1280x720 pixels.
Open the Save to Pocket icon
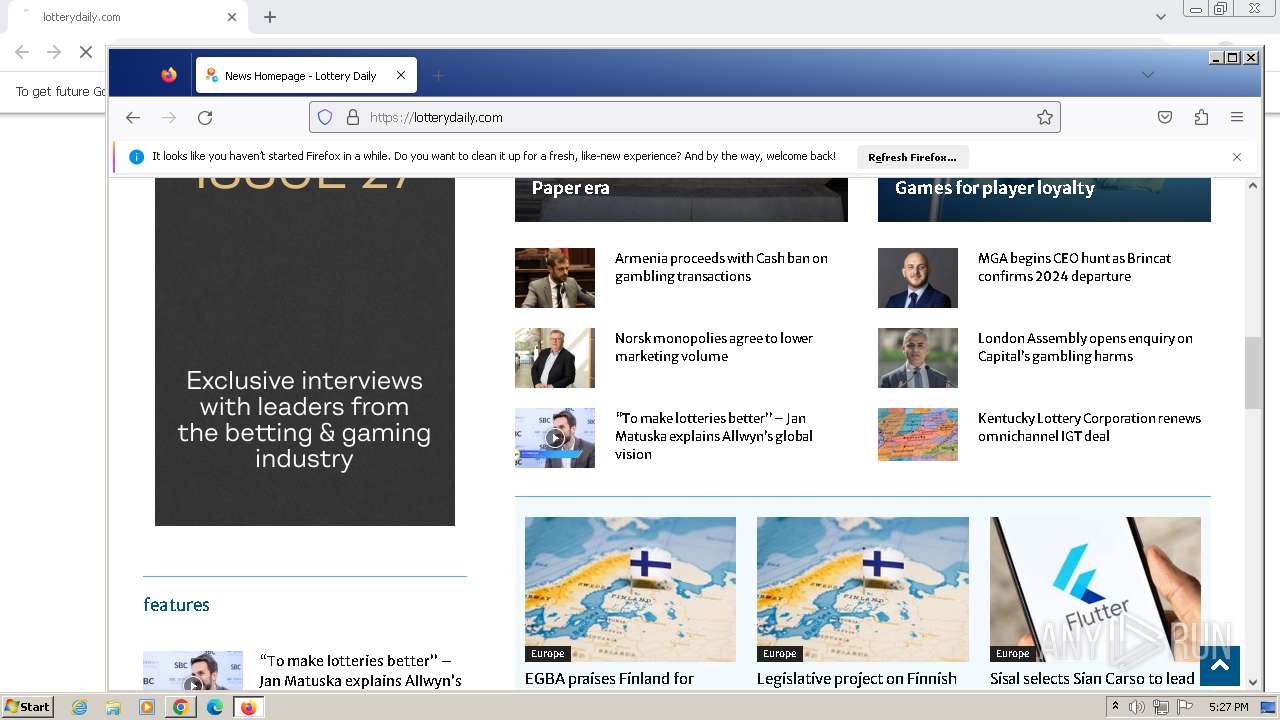[x=1165, y=117]
